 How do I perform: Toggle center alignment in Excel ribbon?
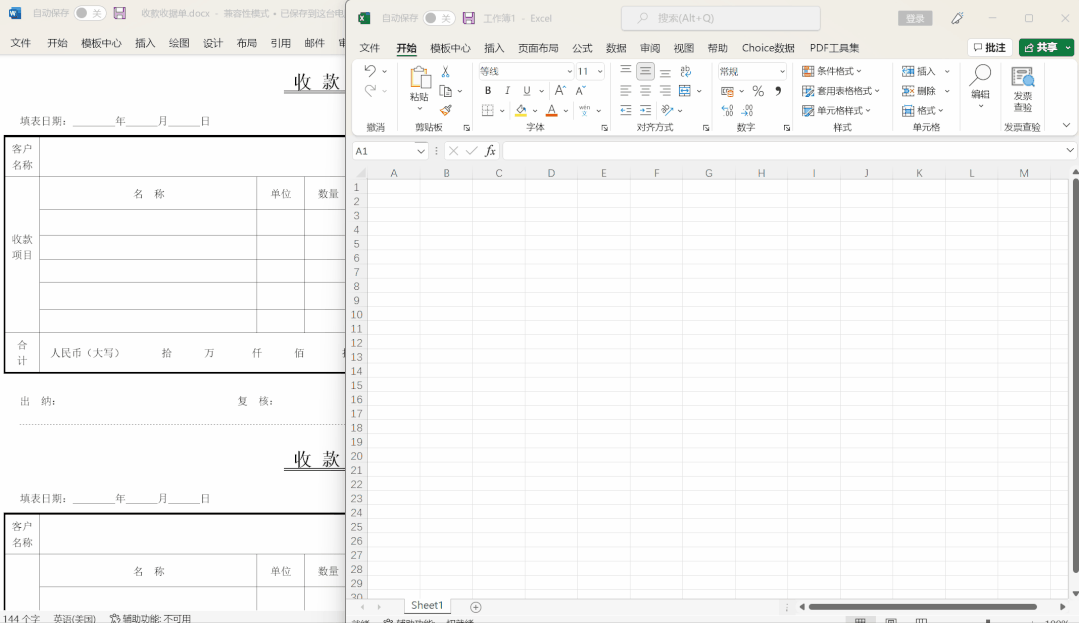coord(645,91)
